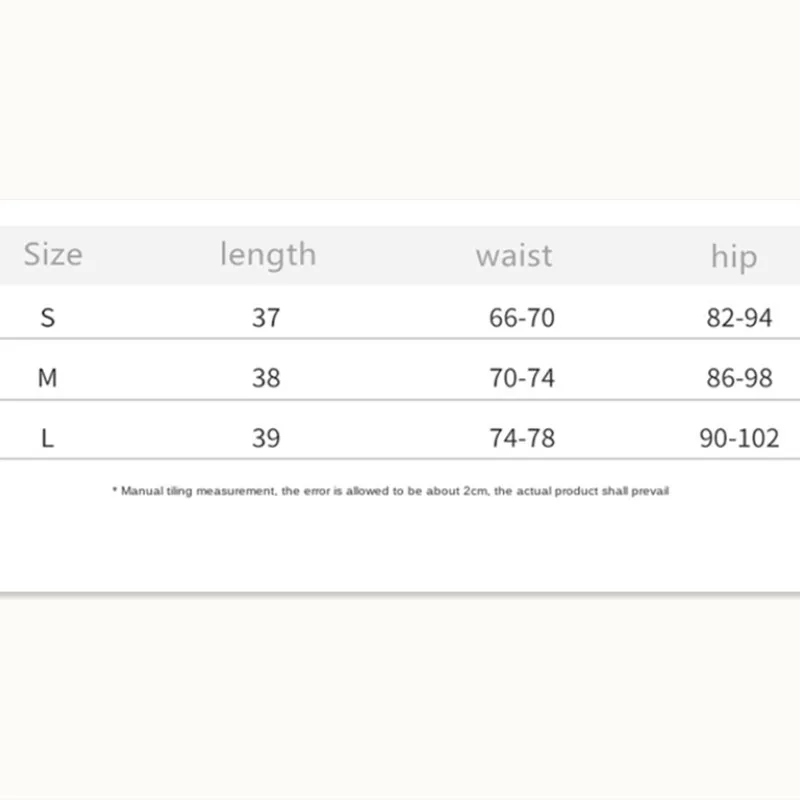Select length value 39 for size L
The height and width of the screenshot is (800, 800).
(x=266, y=438)
